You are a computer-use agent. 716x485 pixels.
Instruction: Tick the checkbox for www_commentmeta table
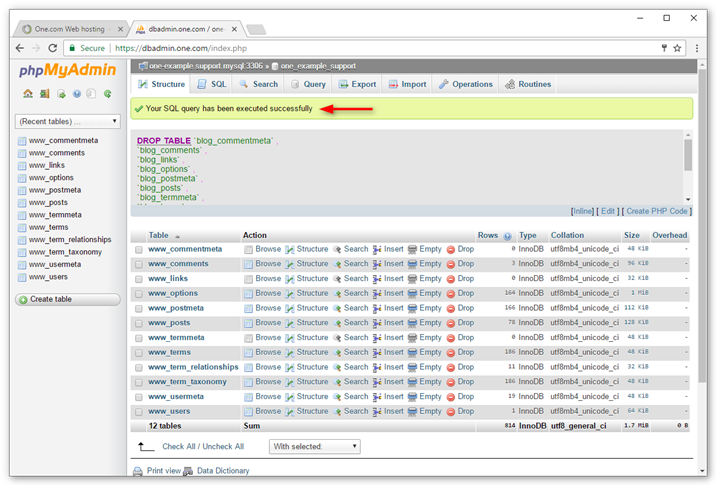tap(139, 250)
